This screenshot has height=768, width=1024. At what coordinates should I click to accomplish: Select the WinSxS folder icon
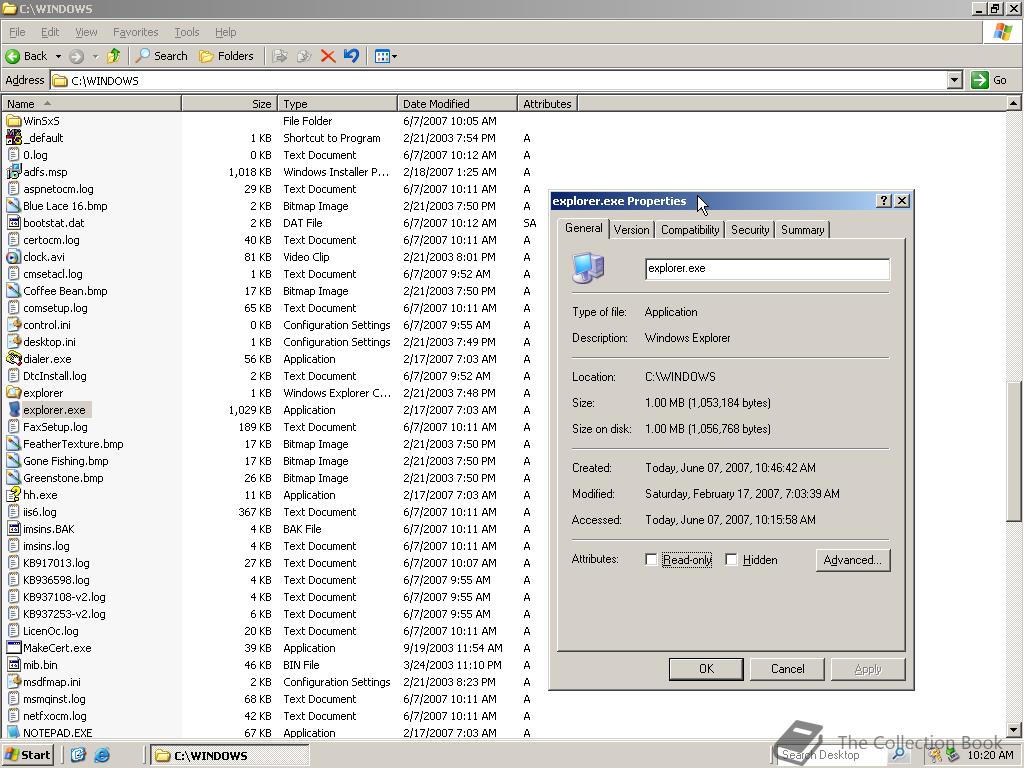[14, 121]
